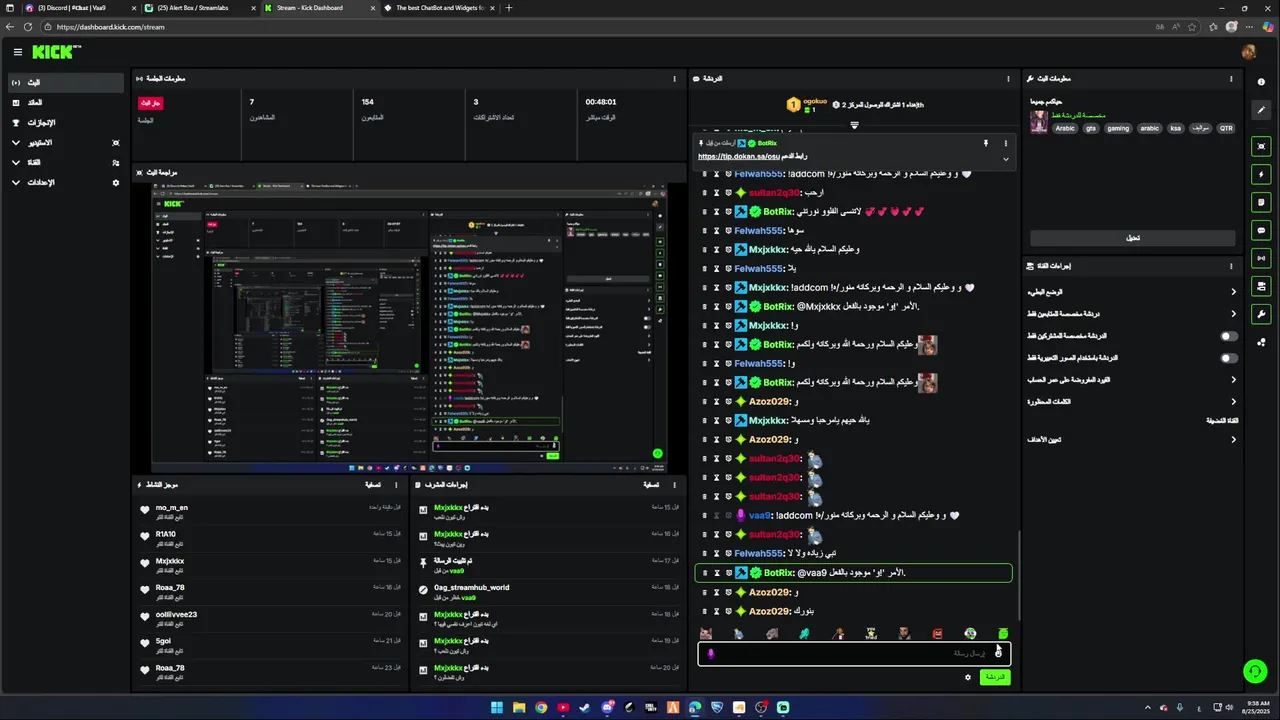Open the hamburger menu beside the Kick logo
The image size is (1280, 720).
click(17, 52)
